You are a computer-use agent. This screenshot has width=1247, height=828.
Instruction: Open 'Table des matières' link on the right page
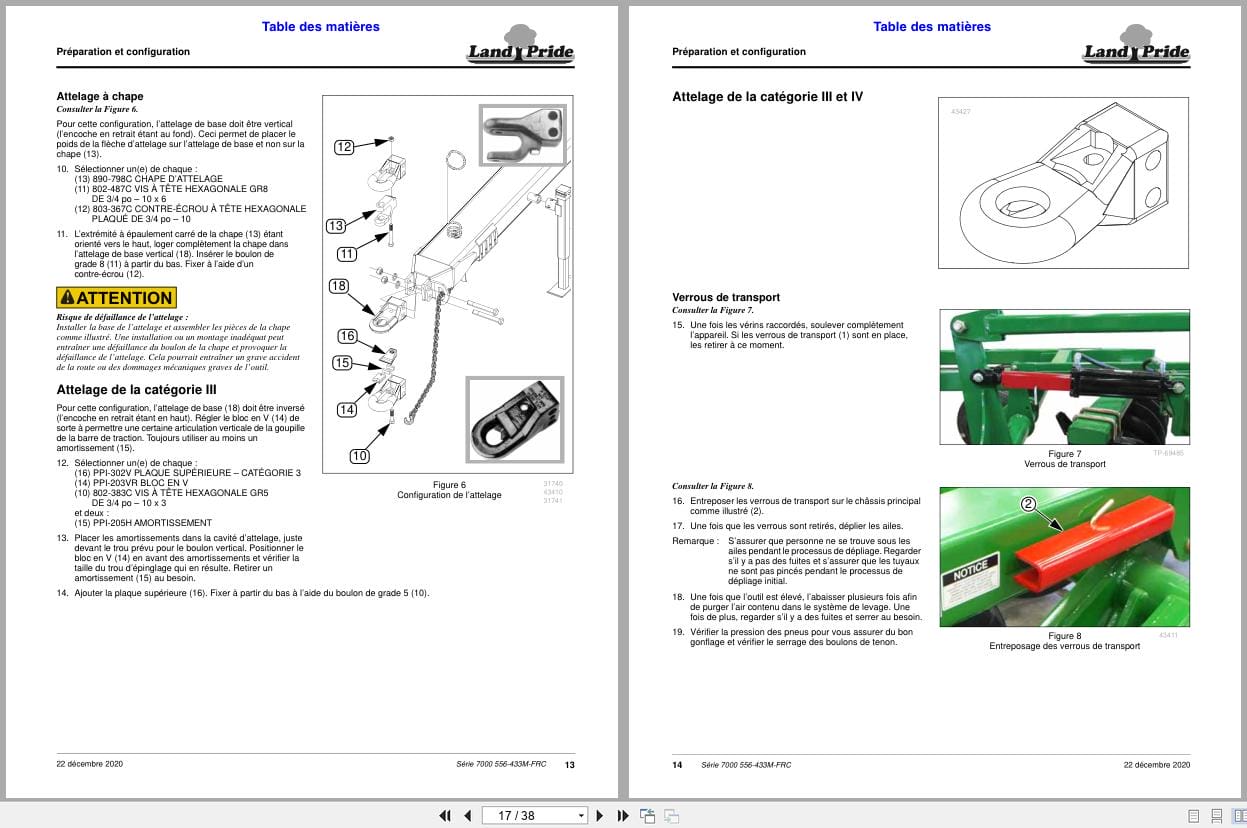click(x=932, y=27)
